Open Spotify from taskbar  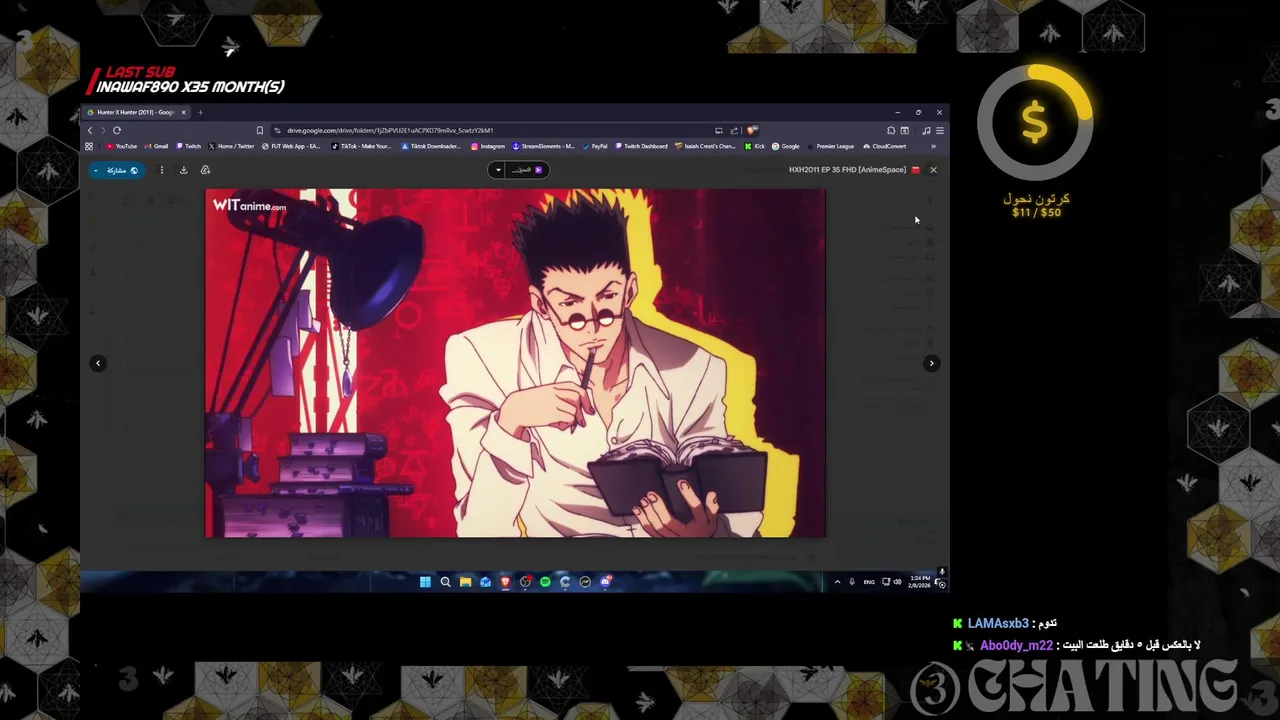coord(545,582)
